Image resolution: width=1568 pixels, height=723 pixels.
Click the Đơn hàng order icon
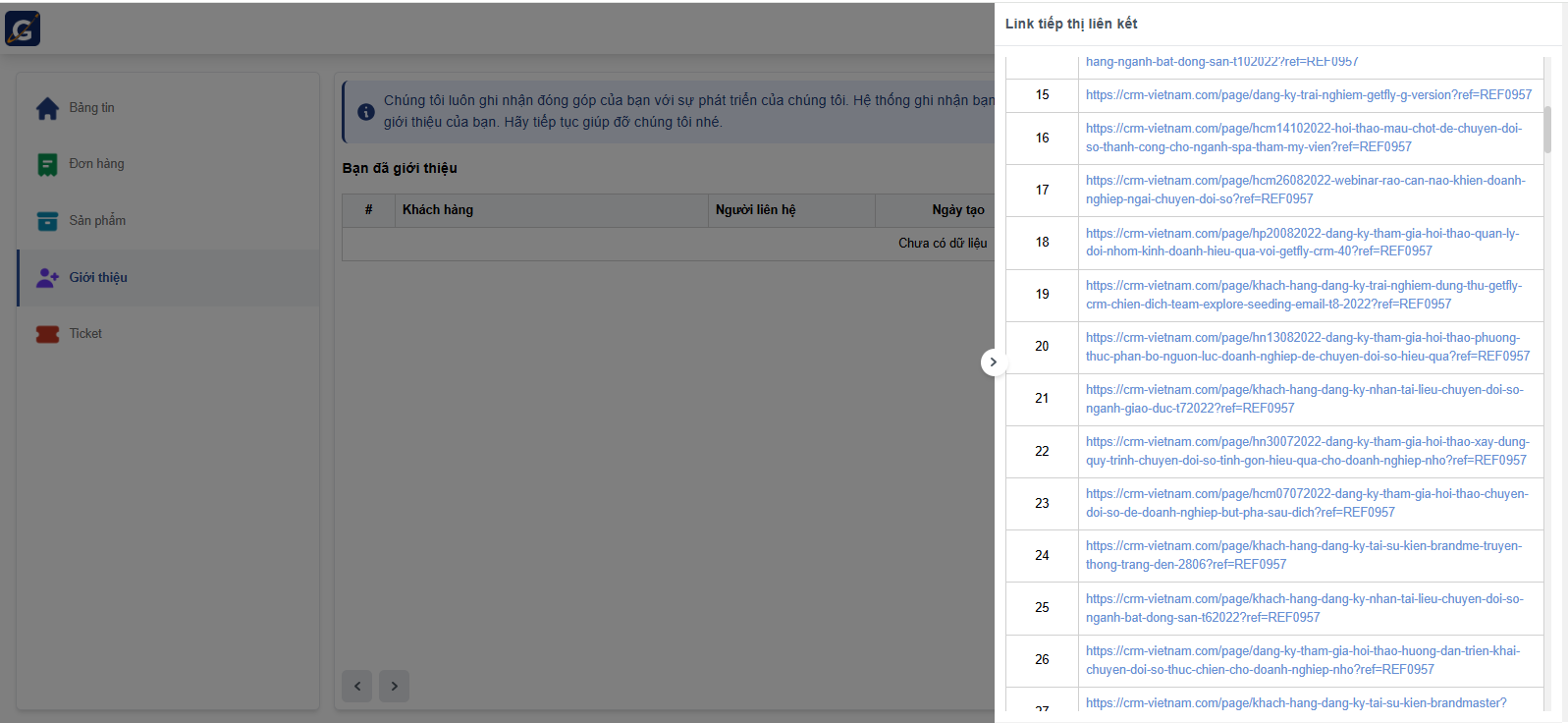pos(47,165)
